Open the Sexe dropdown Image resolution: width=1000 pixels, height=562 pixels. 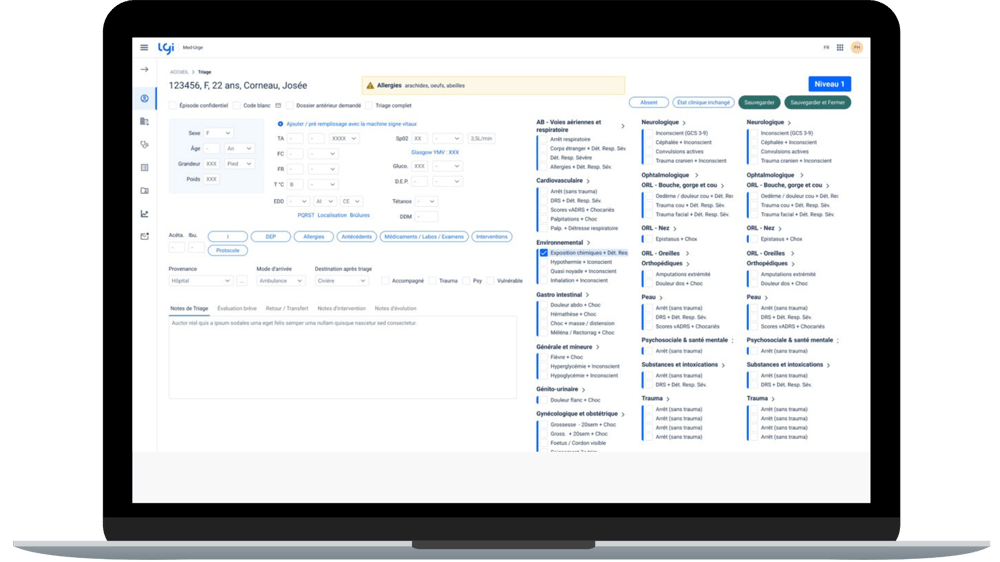[x=218, y=133]
